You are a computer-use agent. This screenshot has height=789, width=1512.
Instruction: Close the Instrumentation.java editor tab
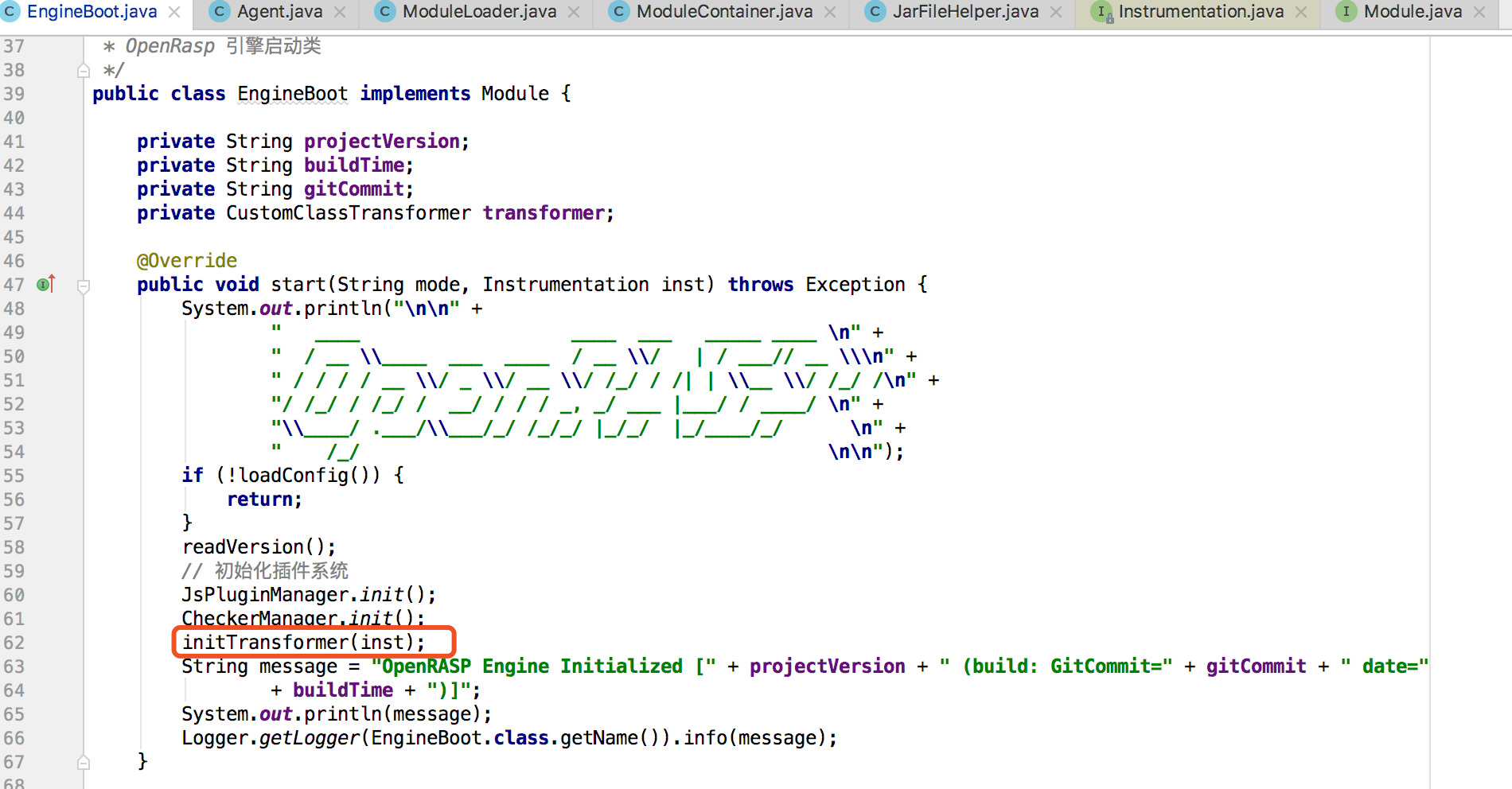click(x=1301, y=12)
